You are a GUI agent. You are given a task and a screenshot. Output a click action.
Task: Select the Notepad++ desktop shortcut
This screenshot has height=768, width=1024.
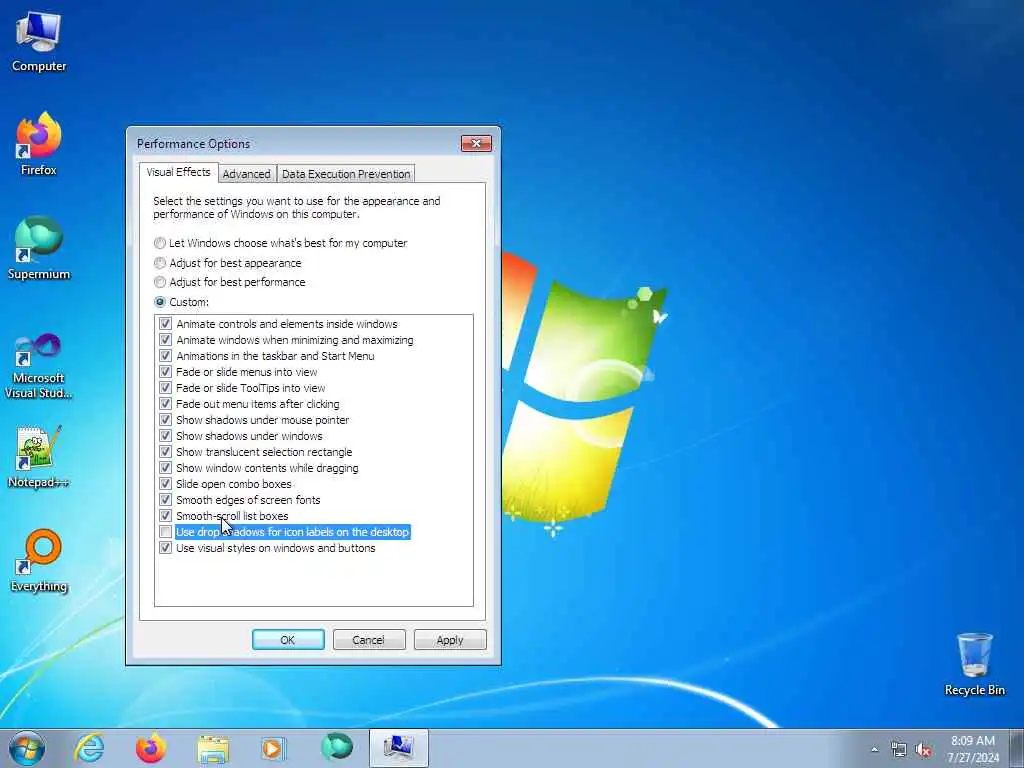39,456
